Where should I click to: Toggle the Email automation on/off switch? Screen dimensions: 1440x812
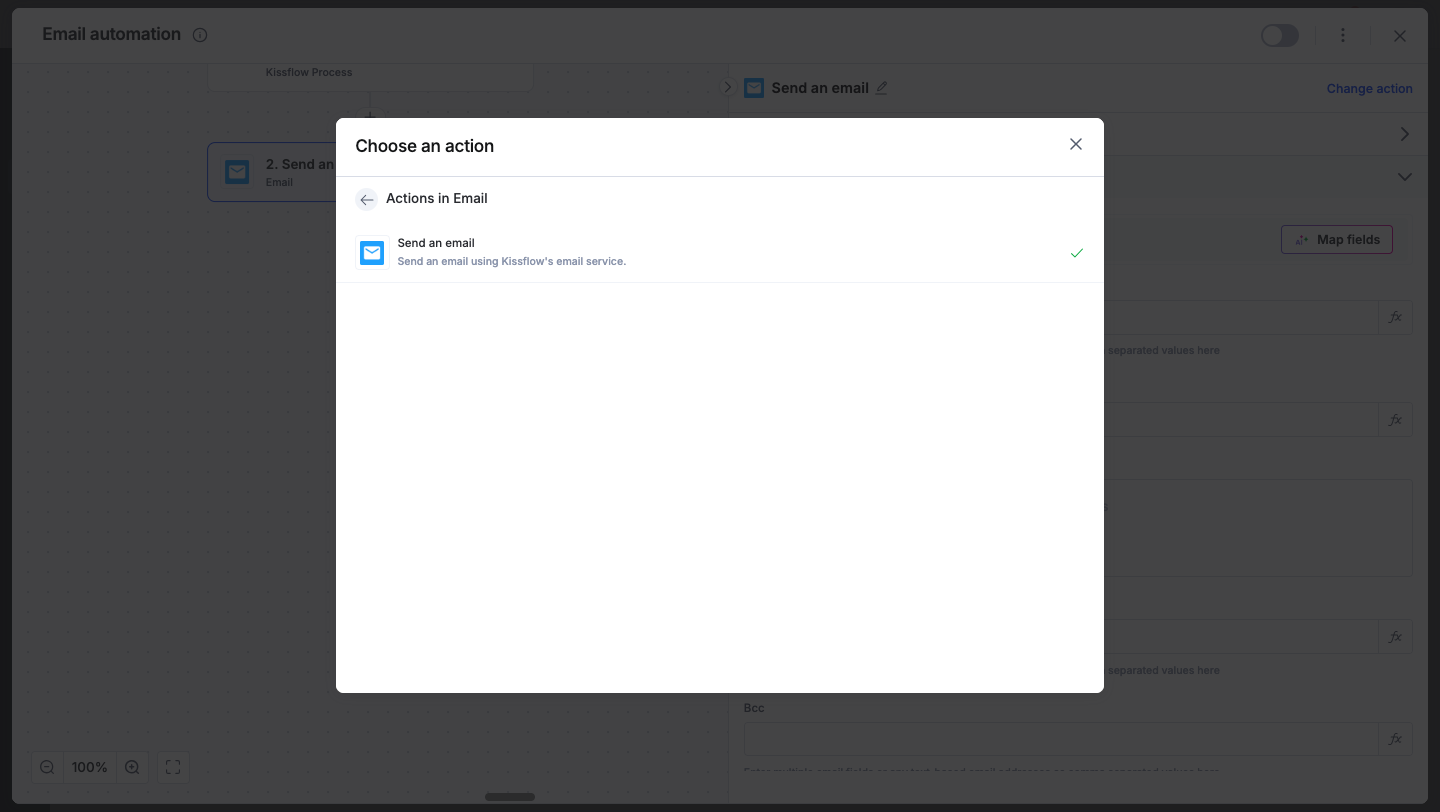coord(1280,36)
